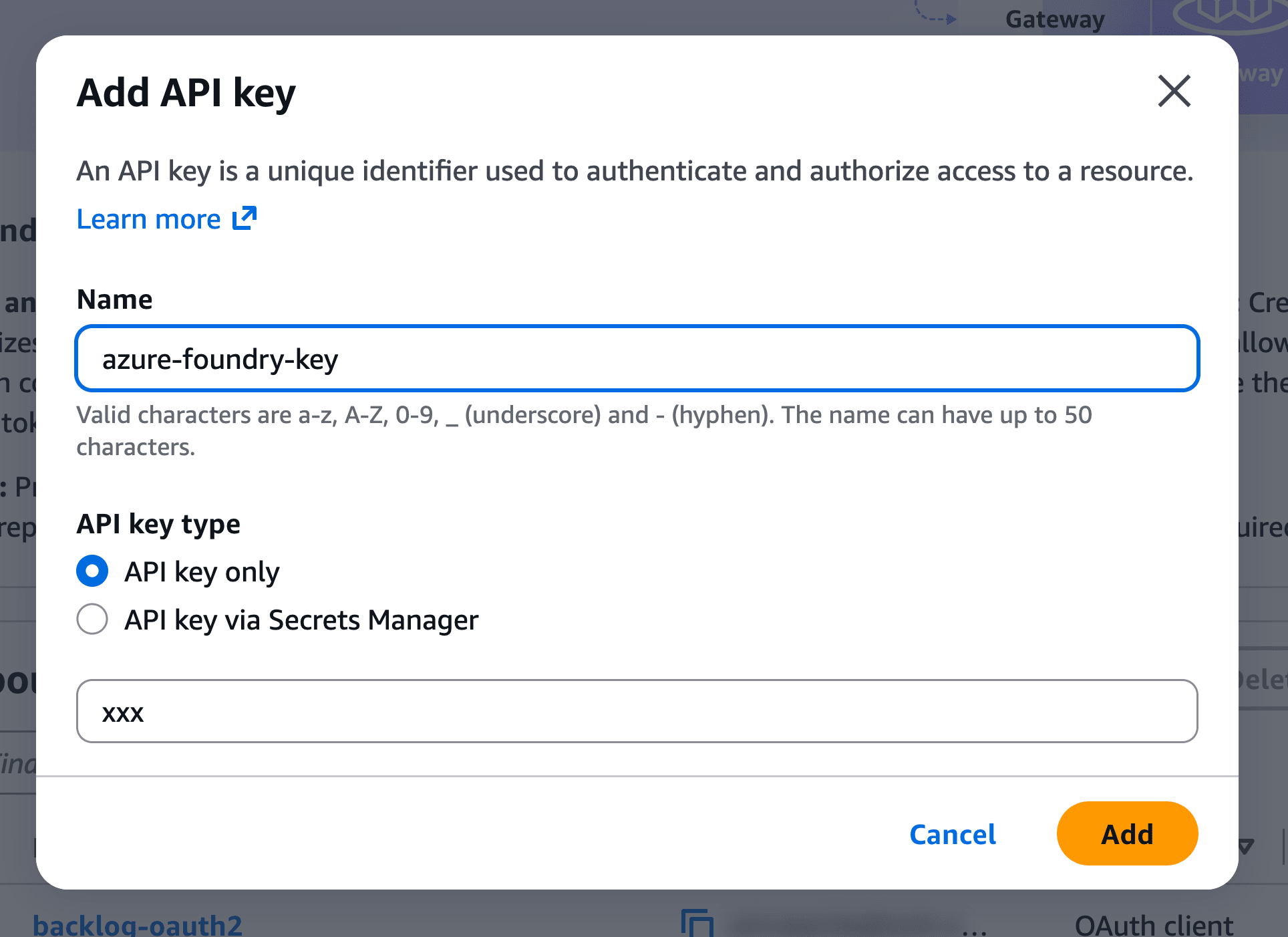This screenshot has width=1288, height=937.
Task: Click the partially hidden Delete button
Action: point(1263,679)
